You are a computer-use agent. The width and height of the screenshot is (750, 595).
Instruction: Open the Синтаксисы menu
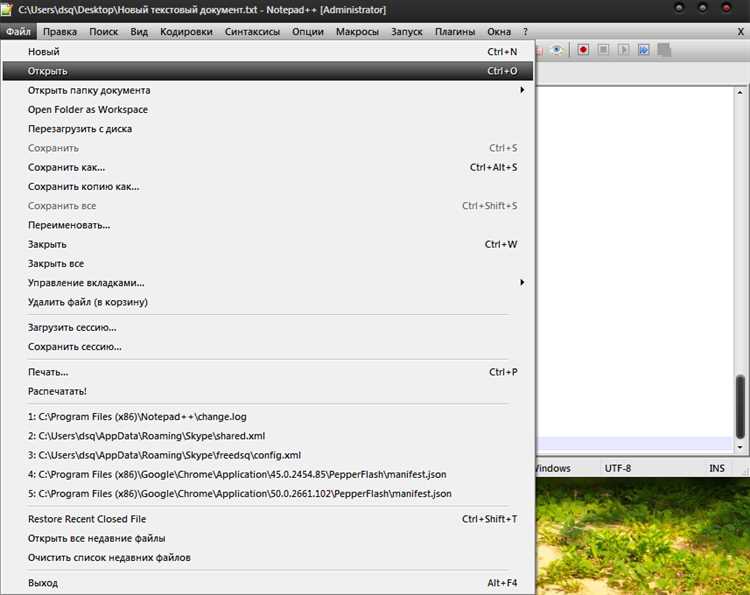coord(252,32)
